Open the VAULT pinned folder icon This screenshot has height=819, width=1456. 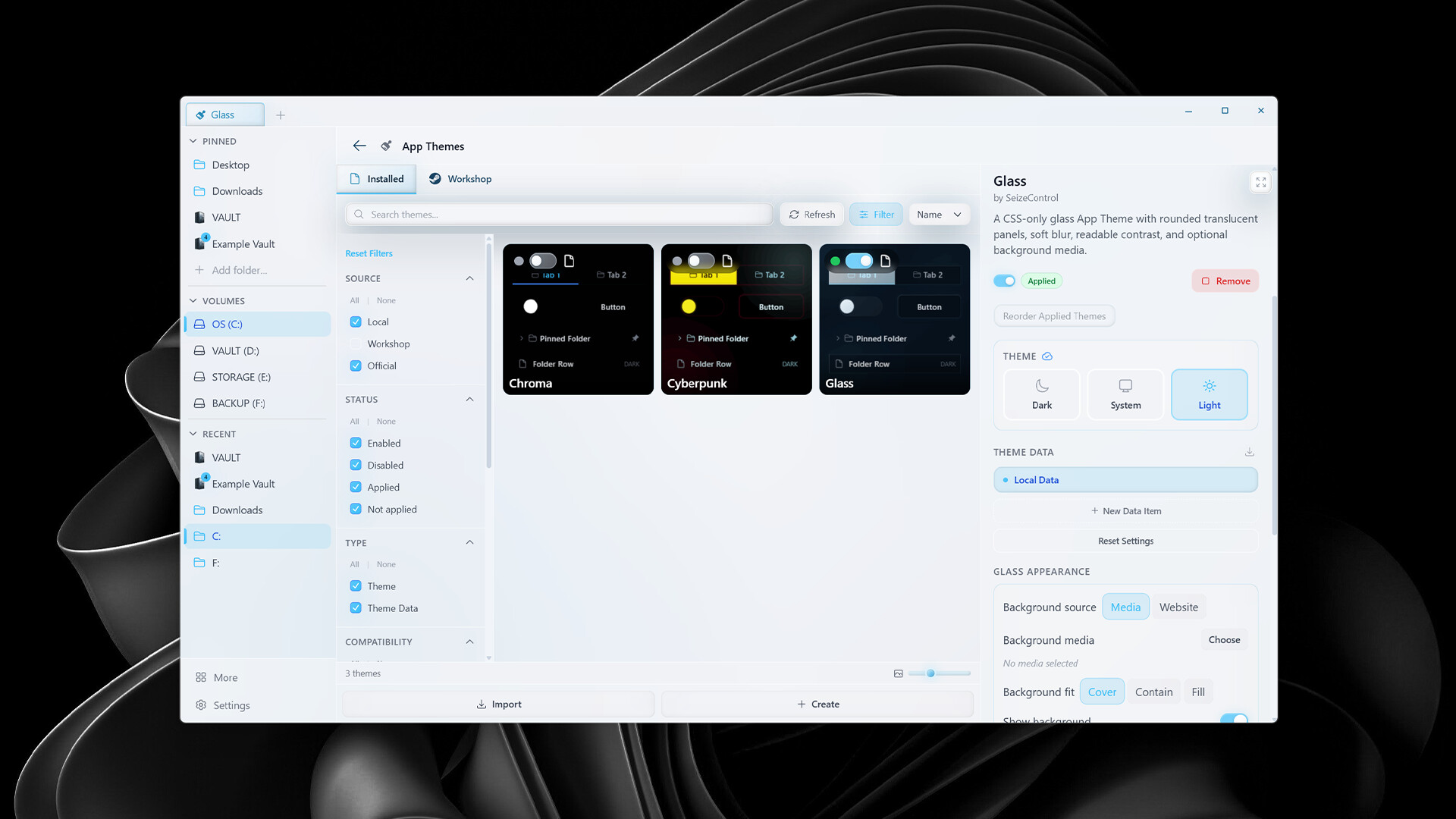click(199, 218)
